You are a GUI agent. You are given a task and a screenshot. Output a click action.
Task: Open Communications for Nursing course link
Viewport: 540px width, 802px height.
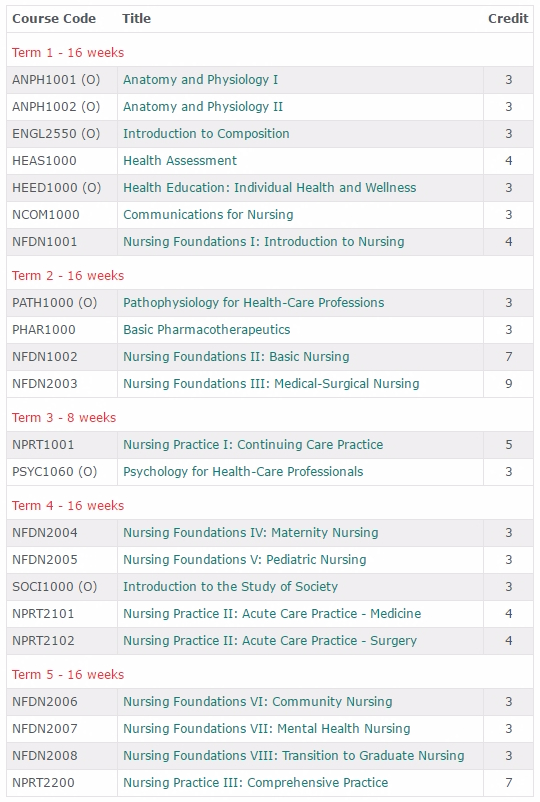208,215
